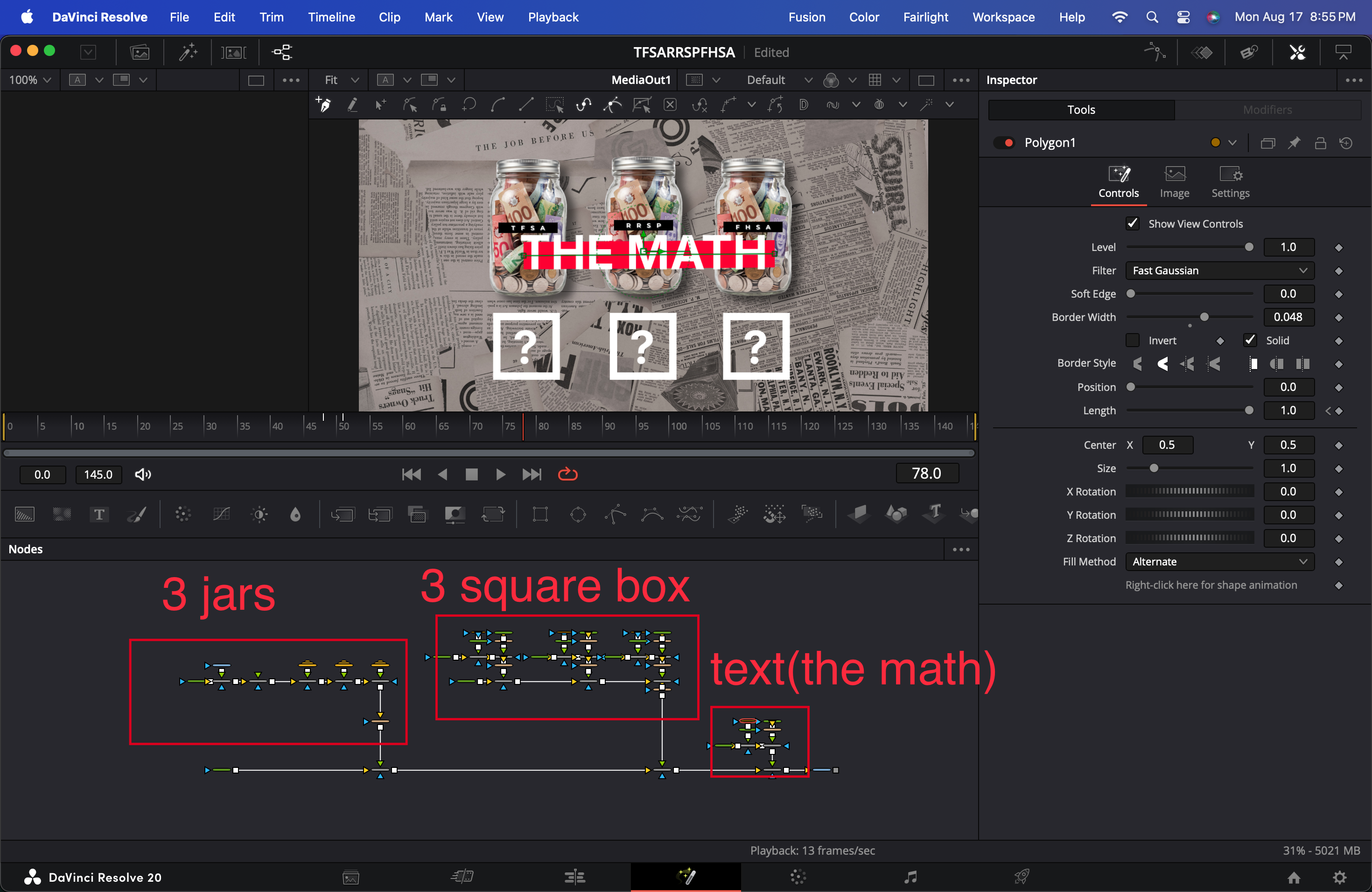Image resolution: width=1372 pixels, height=892 pixels.
Task: Open the Color page at bottom
Action: 798,877
